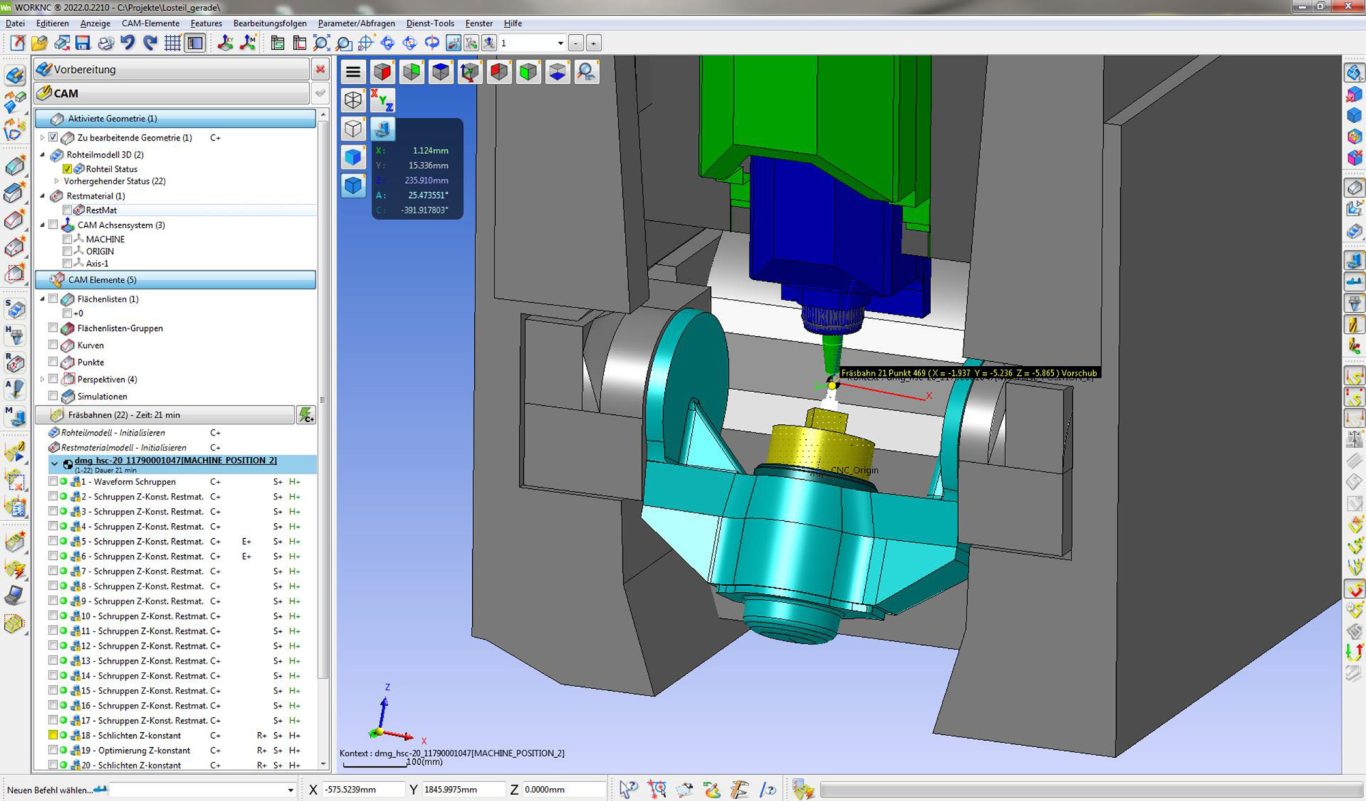Click the Print icon in toolbar
This screenshot has height=801, width=1366.
pos(105,43)
